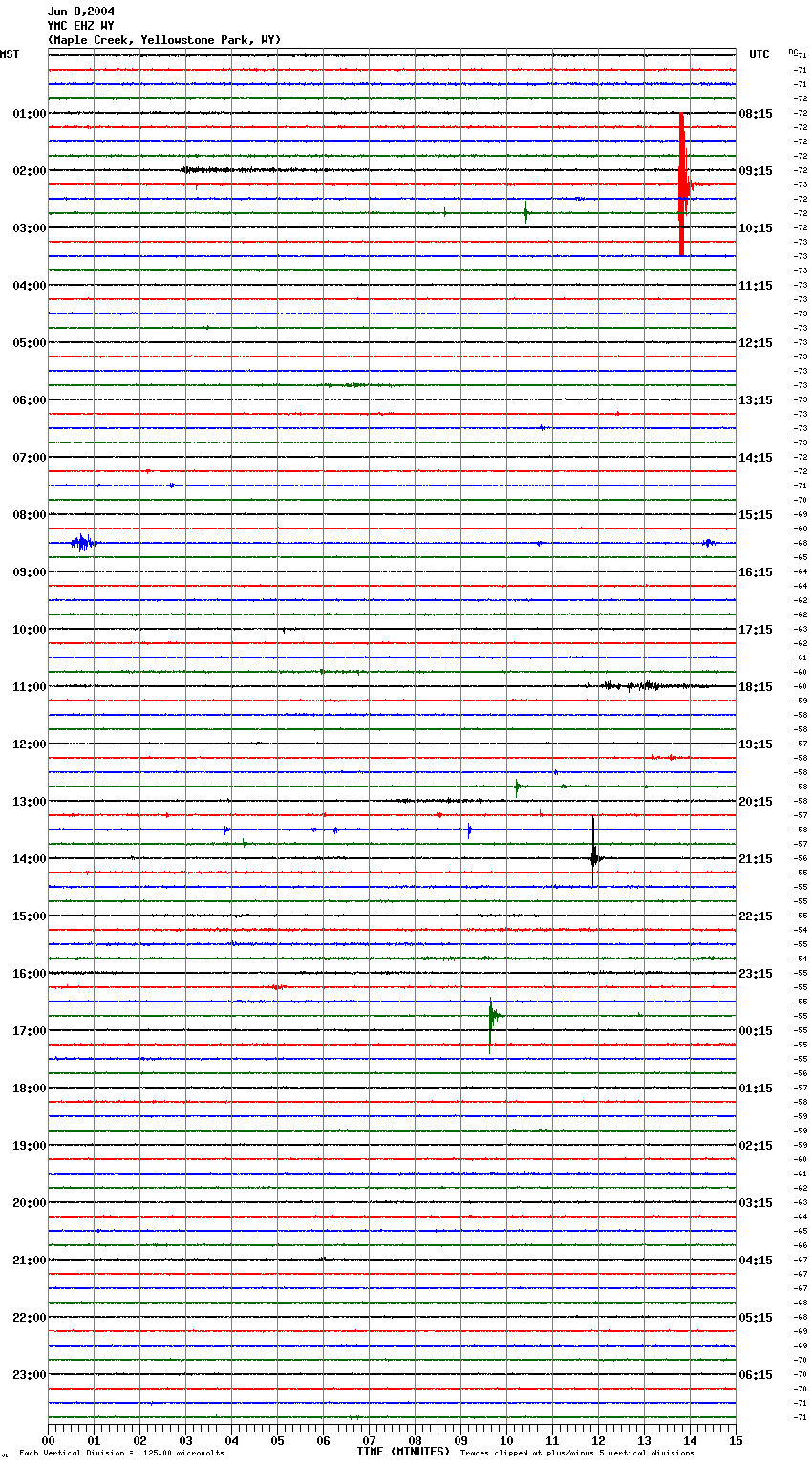The height and width of the screenshot is (1466, 812).
Task: Click the '07' minute axis tick label
Action: pyautogui.click(x=369, y=1440)
